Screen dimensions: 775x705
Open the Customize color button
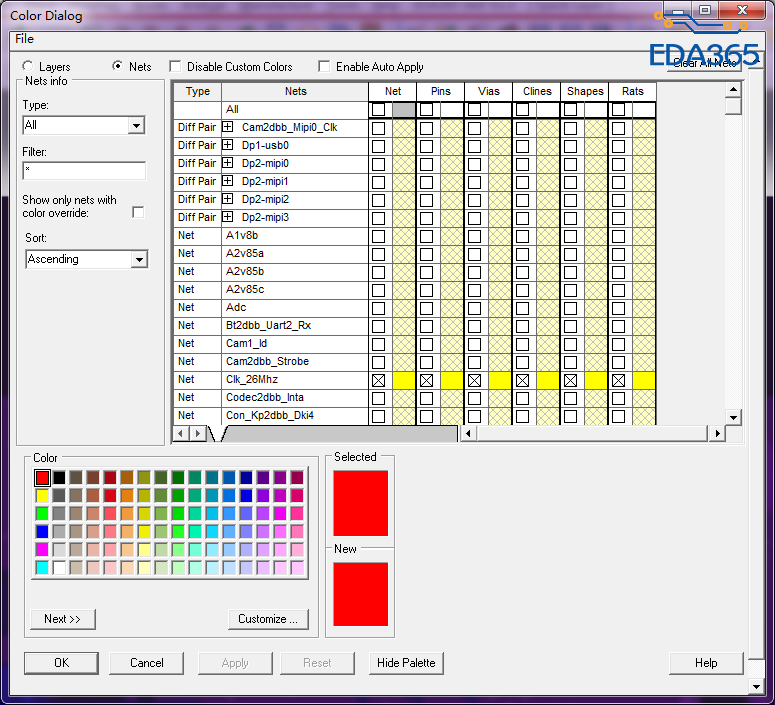268,619
